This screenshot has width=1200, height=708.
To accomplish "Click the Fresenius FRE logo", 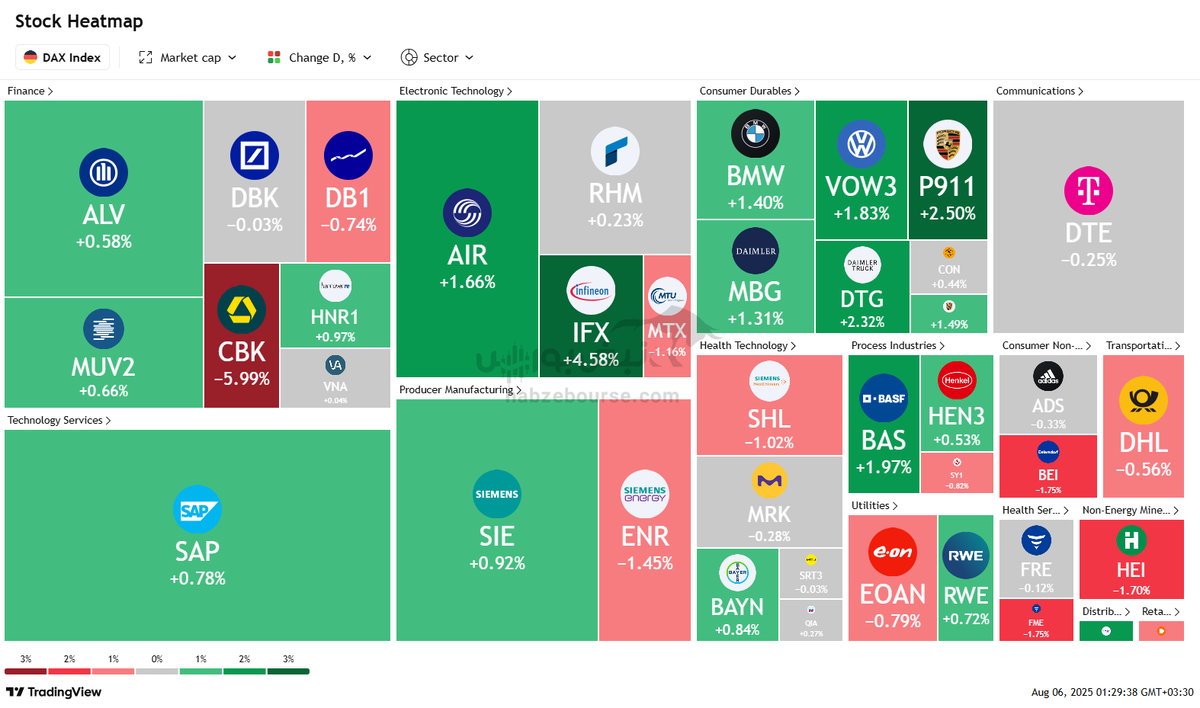I will pos(1036,542).
